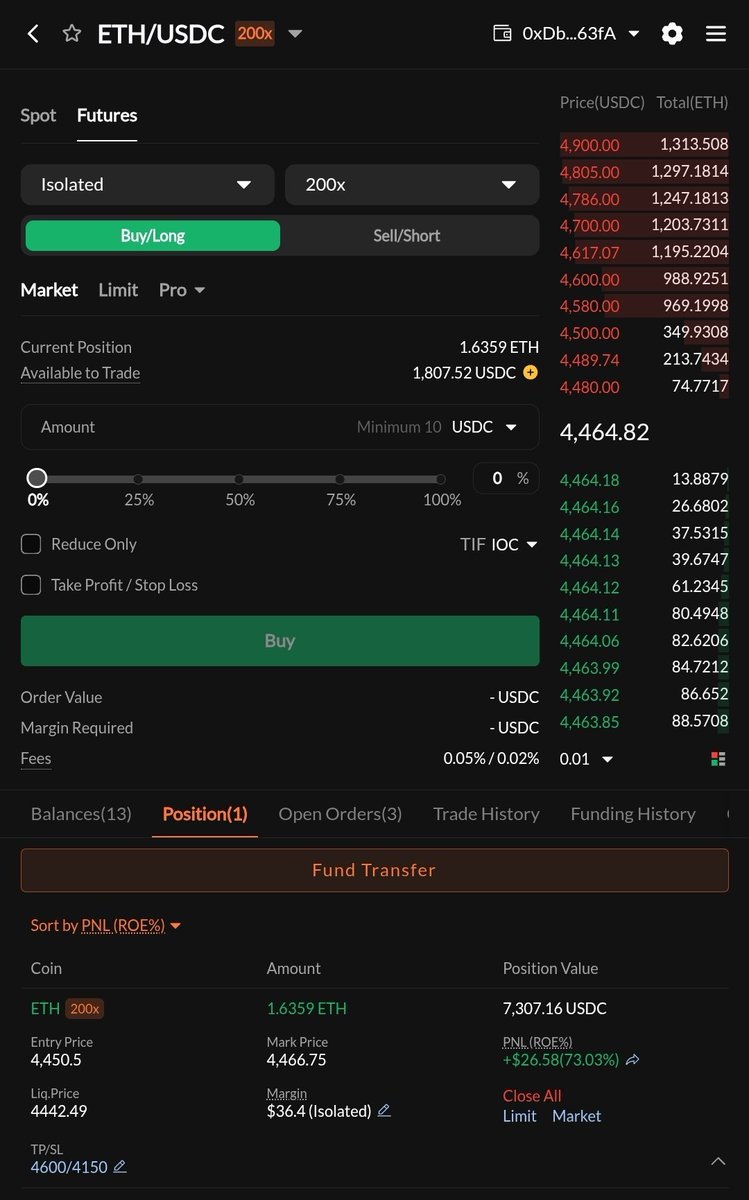The height and width of the screenshot is (1200, 749).
Task: Edit the margin with pencil icon
Action: click(x=384, y=1111)
